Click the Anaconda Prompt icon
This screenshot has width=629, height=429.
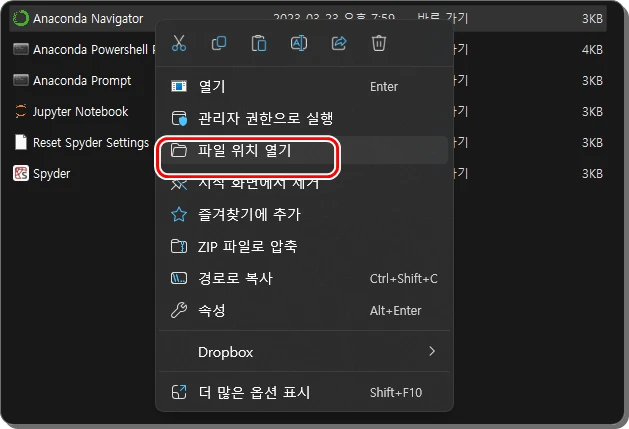pyautogui.click(x=20, y=80)
